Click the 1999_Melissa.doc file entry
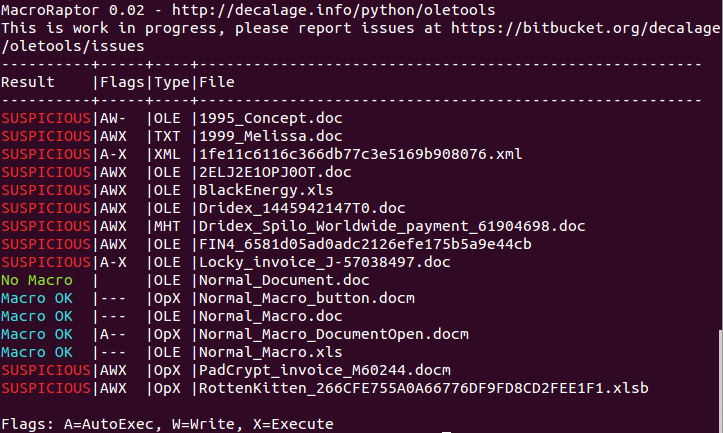Viewport: 723px width, 433px height. tap(271, 136)
